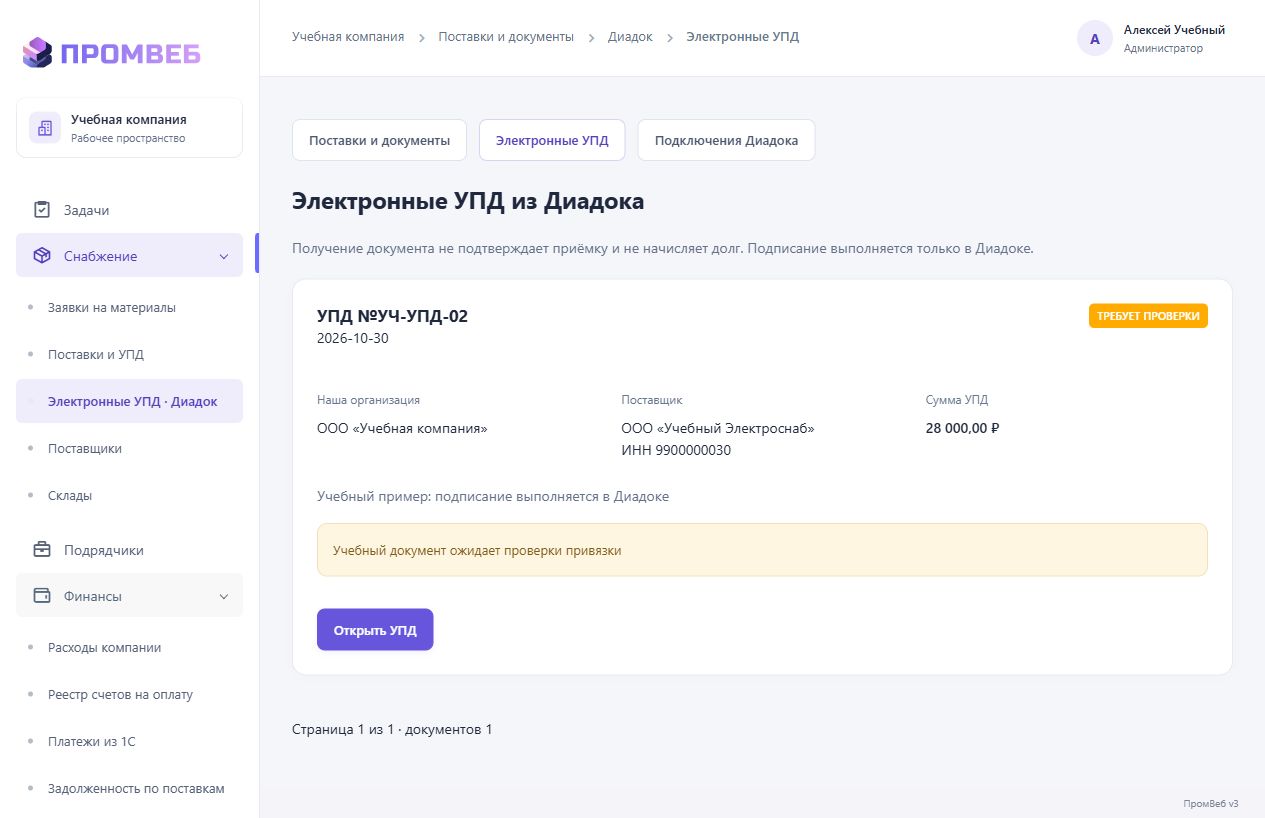
Task: Follow the Учебная компания breadcrumb link
Action: 348,37
